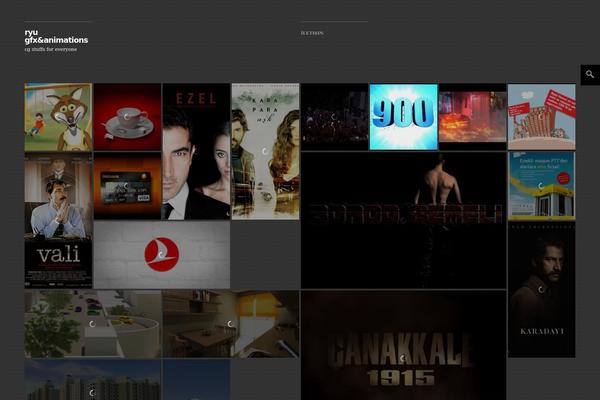The height and width of the screenshot is (400, 600).
Task: Open the İletişim menu link
Action: [312, 33]
